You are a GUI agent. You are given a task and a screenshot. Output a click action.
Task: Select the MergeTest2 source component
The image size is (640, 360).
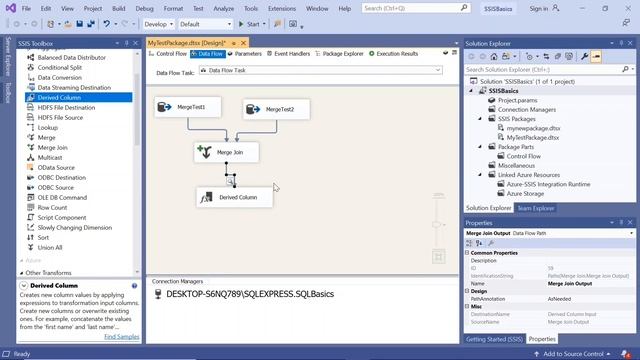[276, 109]
